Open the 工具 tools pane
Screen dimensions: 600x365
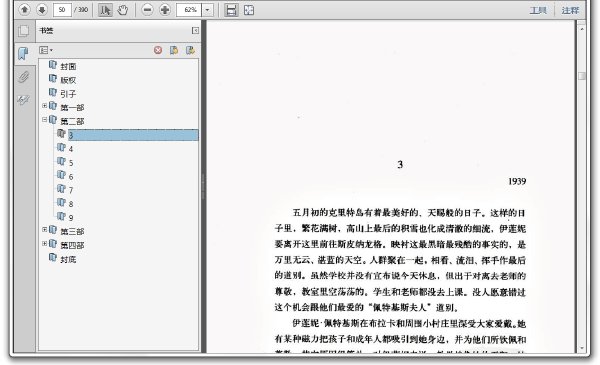click(538, 10)
